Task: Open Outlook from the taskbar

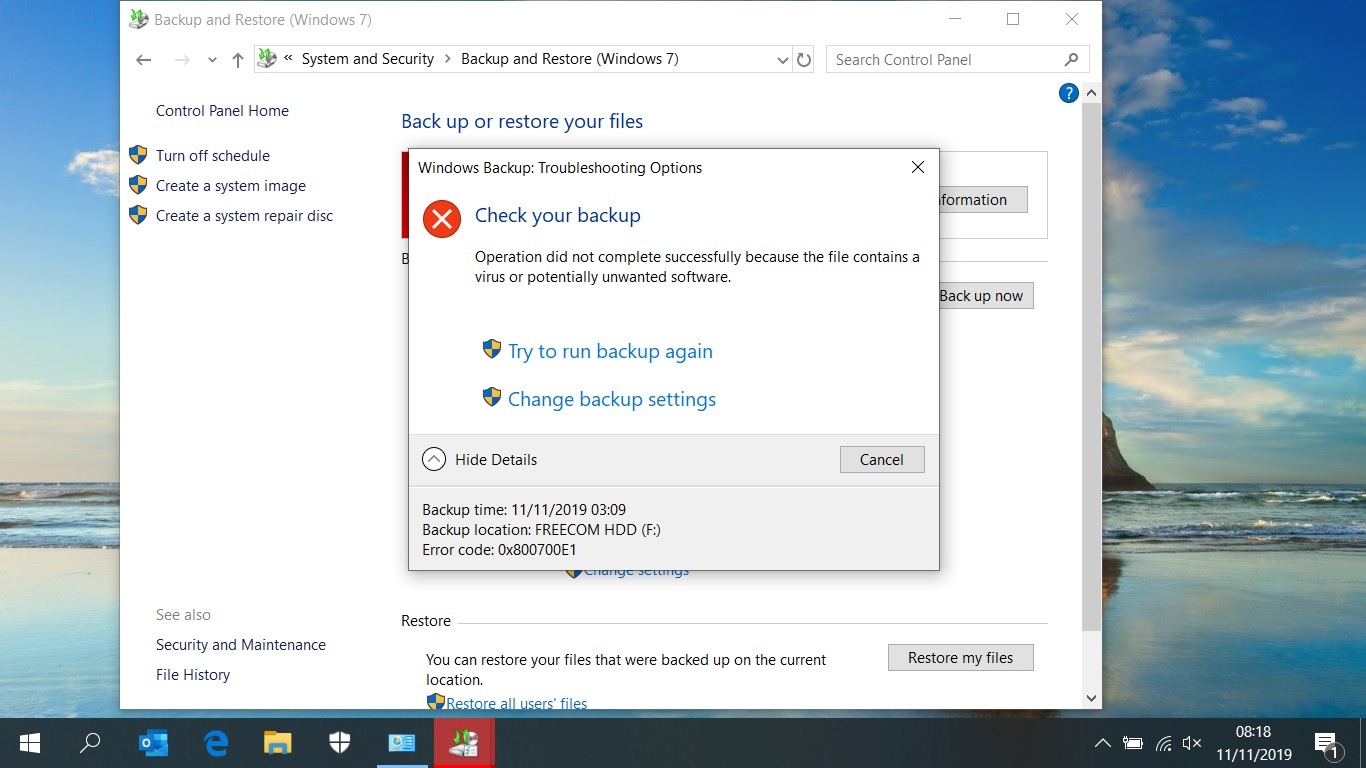Action: point(153,743)
